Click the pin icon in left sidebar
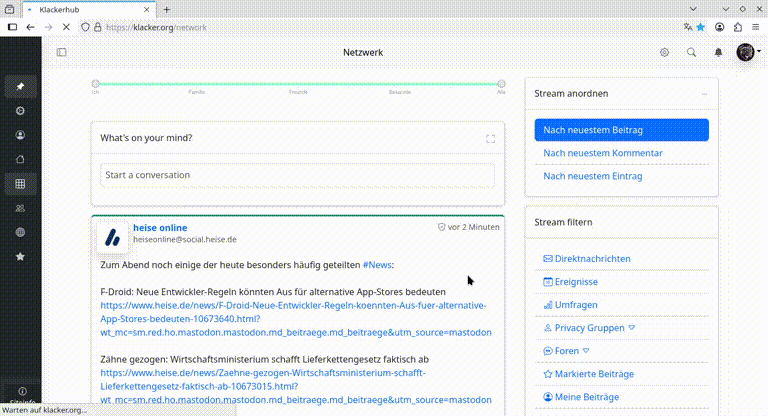 (x=20, y=87)
